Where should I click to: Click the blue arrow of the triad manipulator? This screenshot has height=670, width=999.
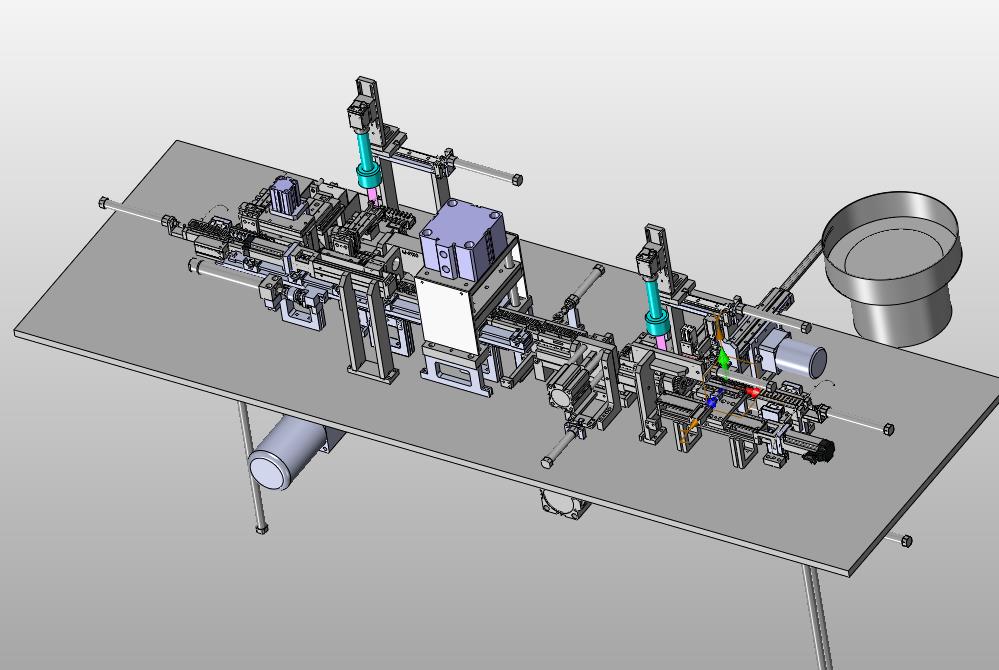click(714, 401)
